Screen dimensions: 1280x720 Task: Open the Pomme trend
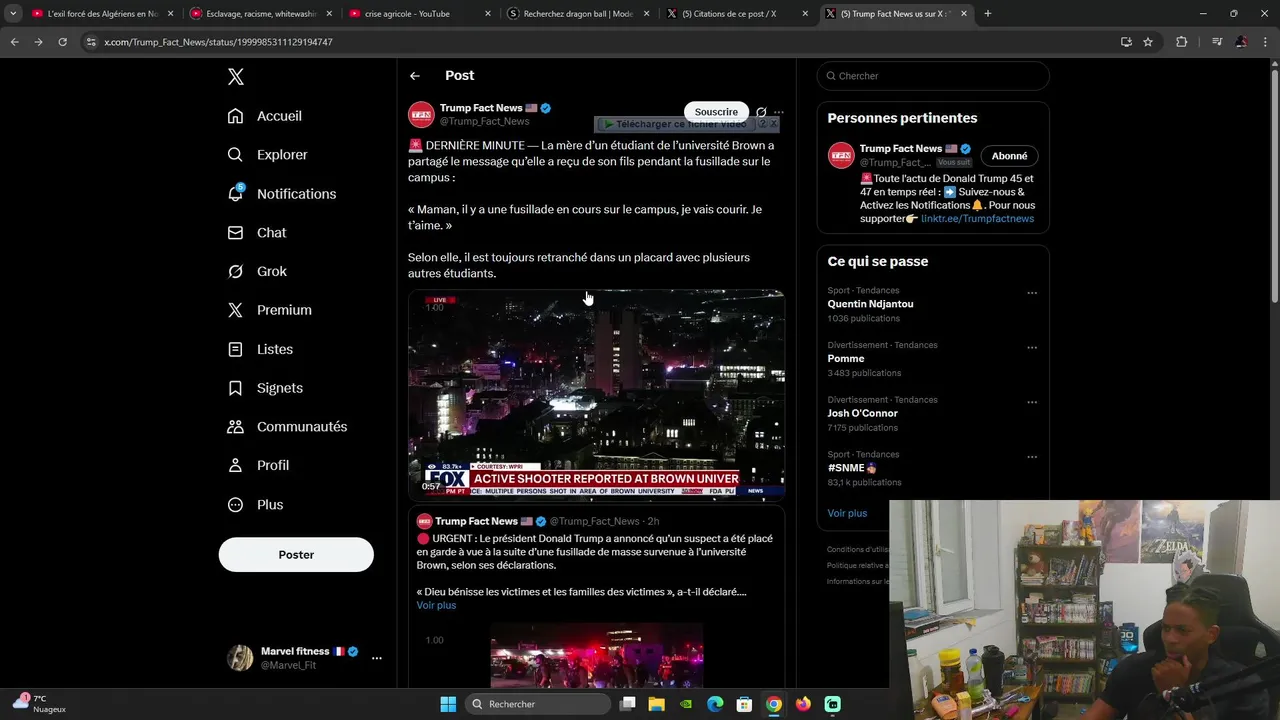click(846, 359)
